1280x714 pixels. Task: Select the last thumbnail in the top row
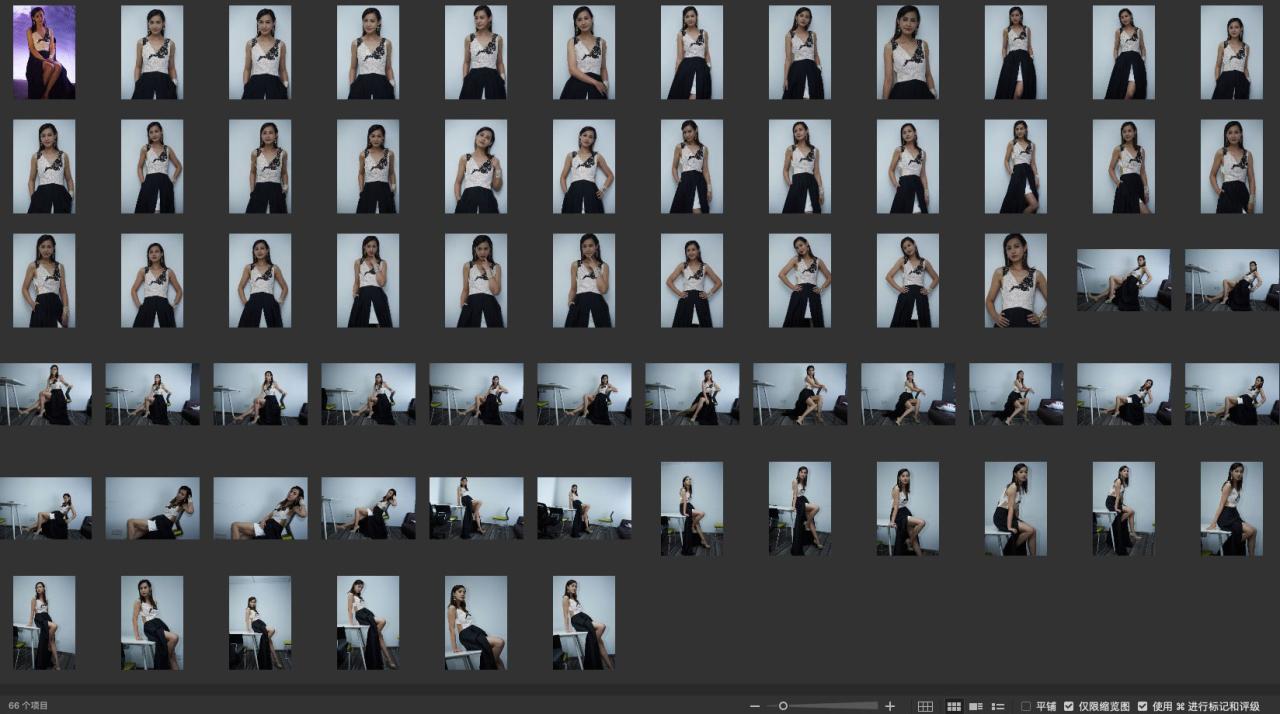click(x=1231, y=52)
